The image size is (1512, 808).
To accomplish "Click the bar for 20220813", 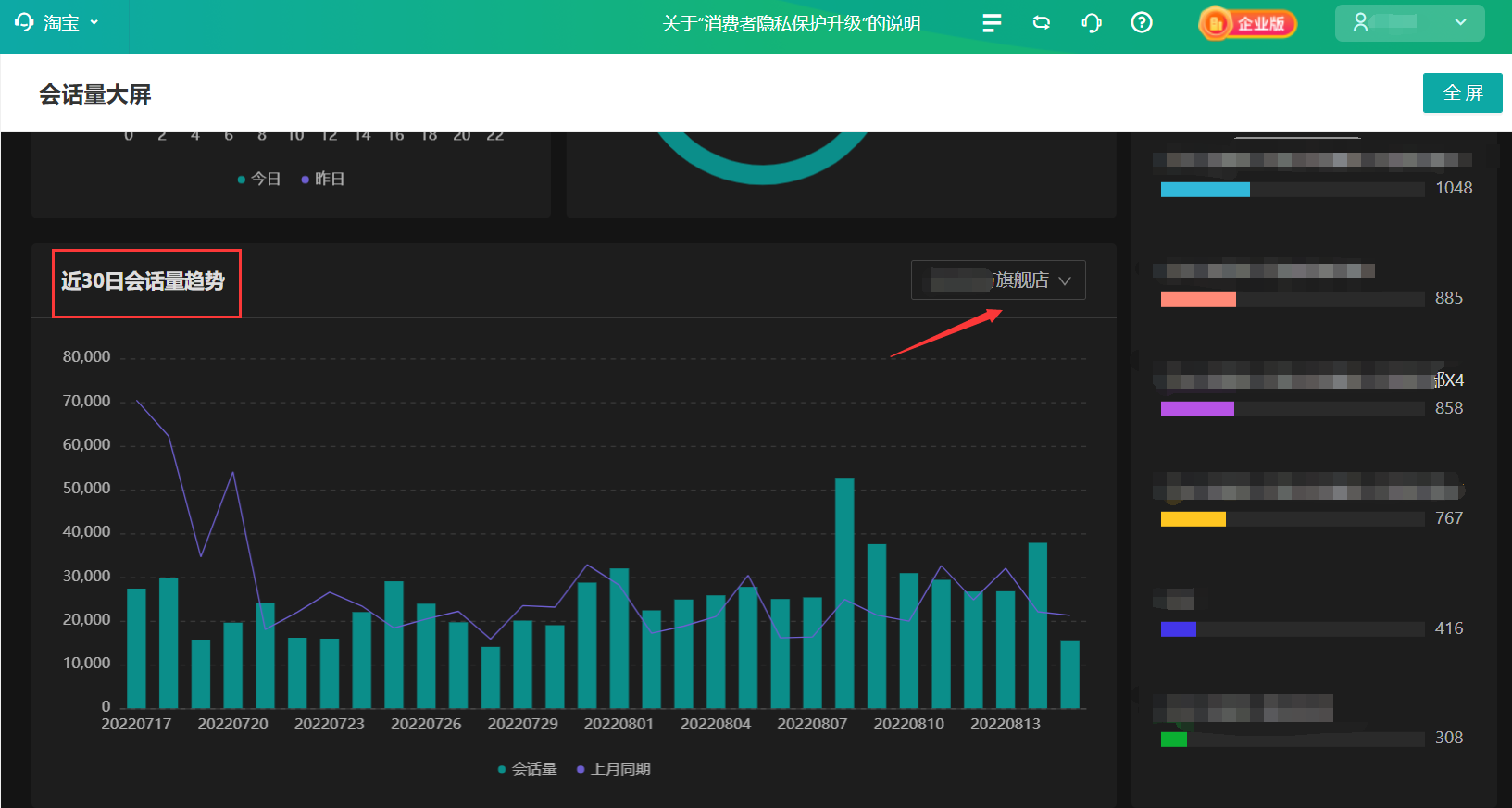I will point(1006,650).
